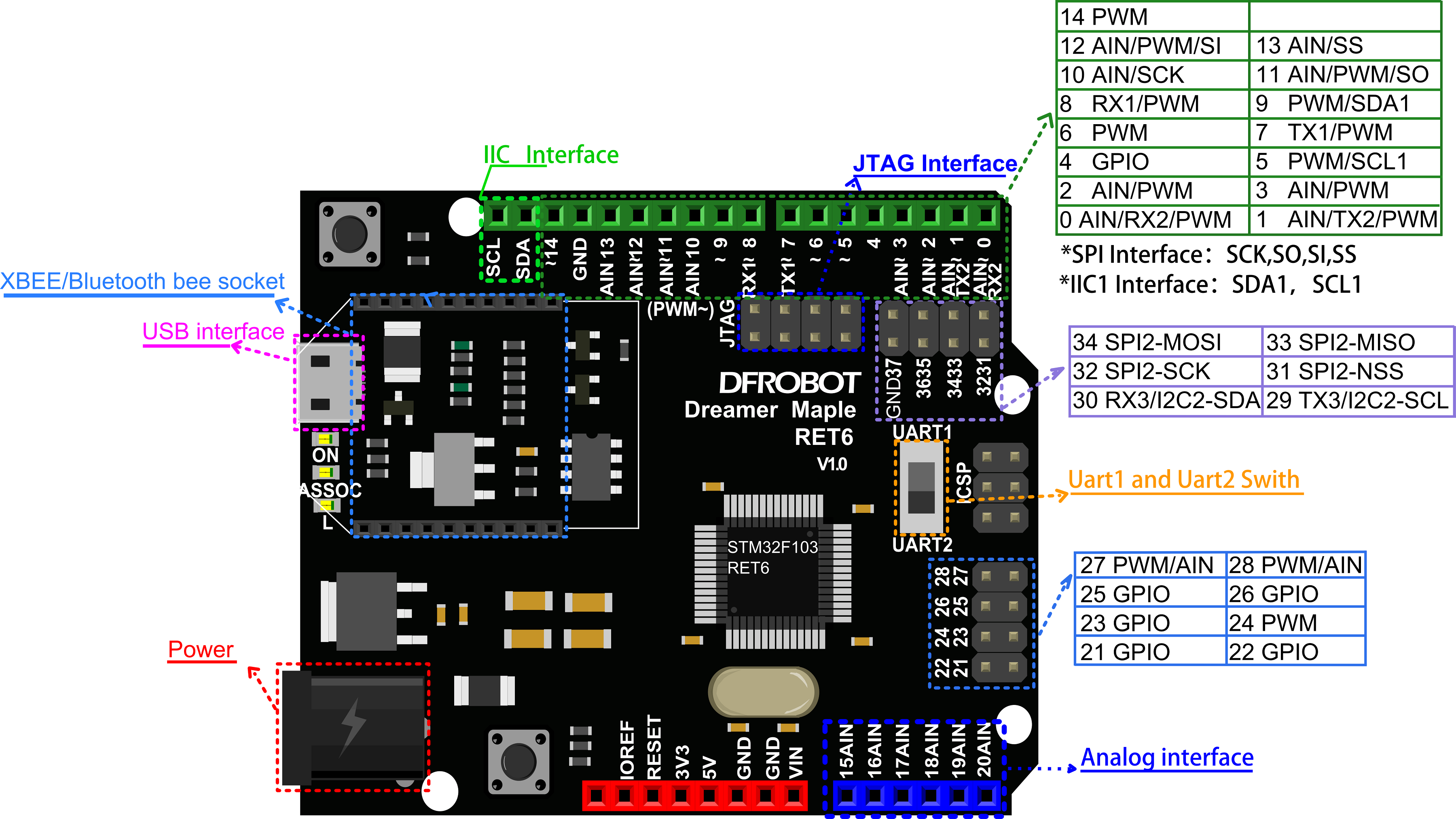The height and width of the screenshot is (819, 1456).
Task: Click the 'JTAG Interface' label
Action: (935, 163)
